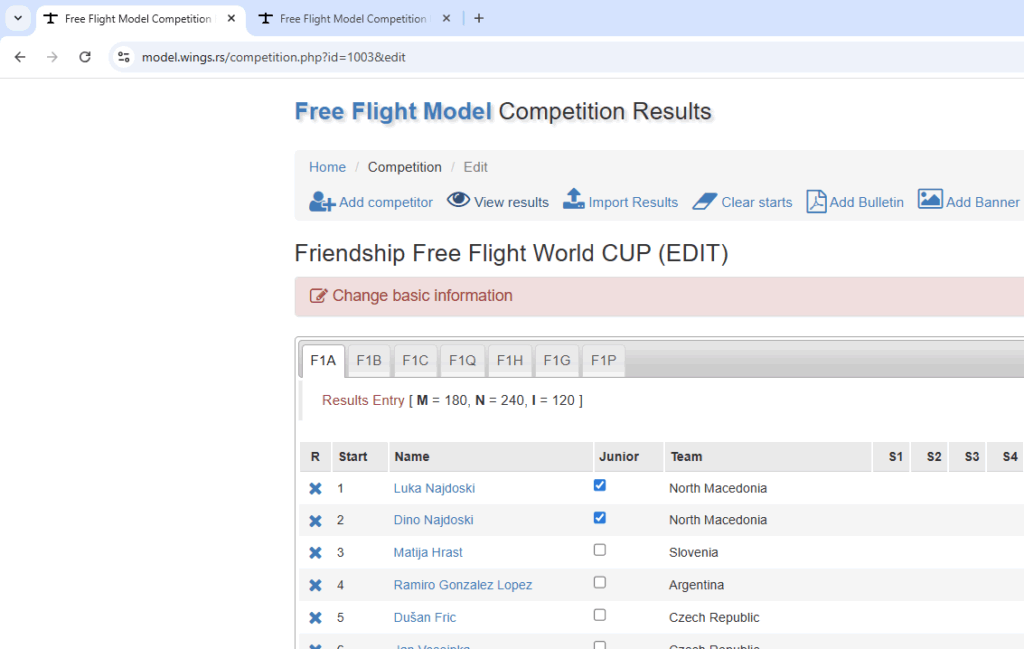The width and height of the screenshot is (1024, 649).
Task: Switch to the F1Q class tab
Action: click(x=462, y=360)
